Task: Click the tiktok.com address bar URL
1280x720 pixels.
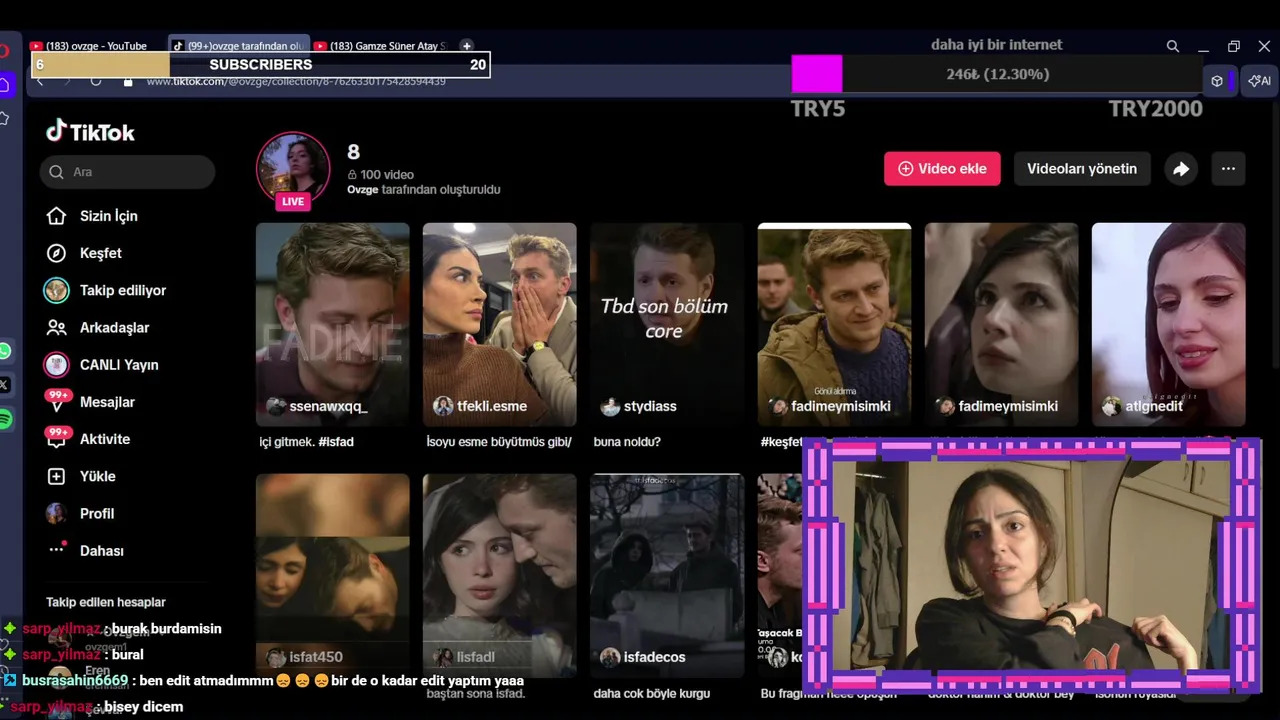Action: (x=296, y=81)
